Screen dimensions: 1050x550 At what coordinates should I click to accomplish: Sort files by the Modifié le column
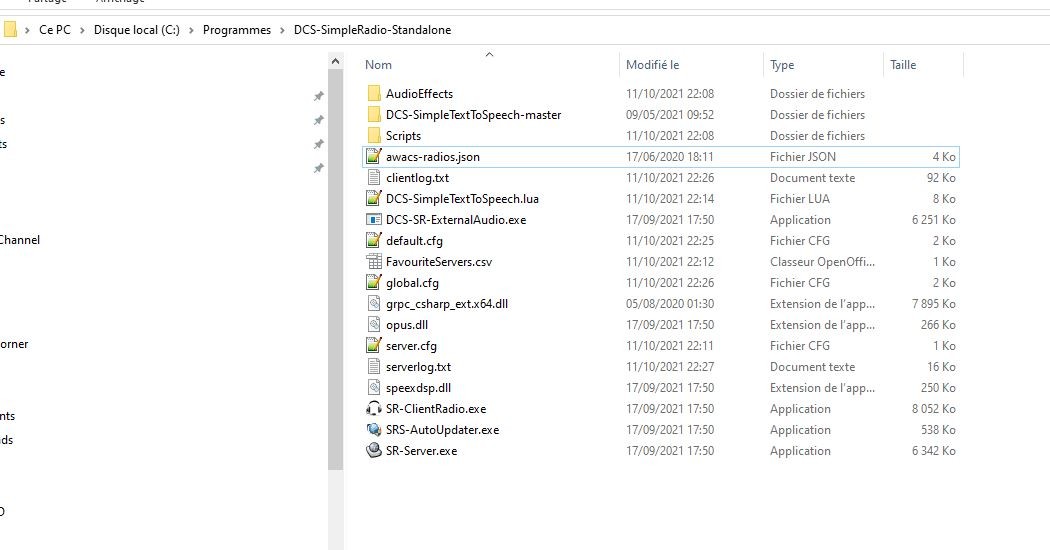pos(652,65)
